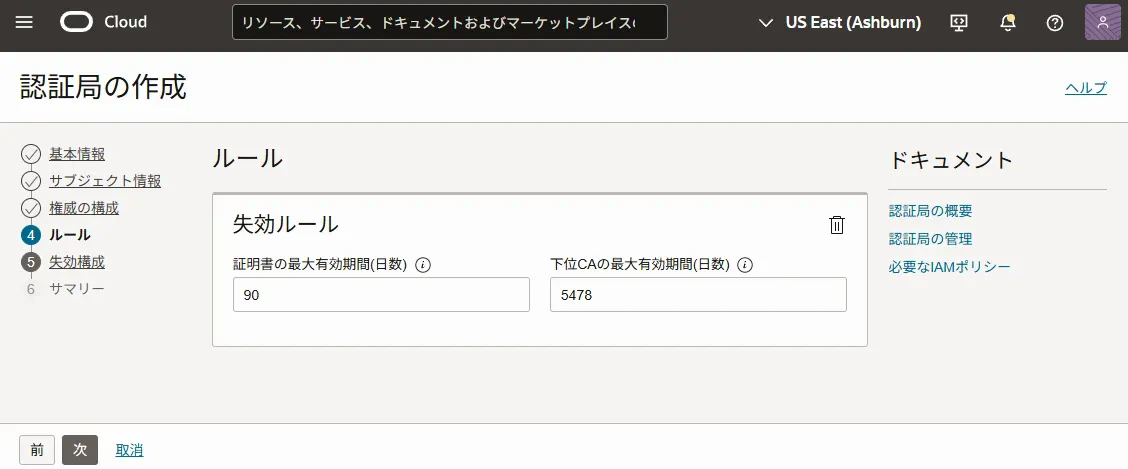
Task: Select current step ルール
Action: [x=70, y=234]
